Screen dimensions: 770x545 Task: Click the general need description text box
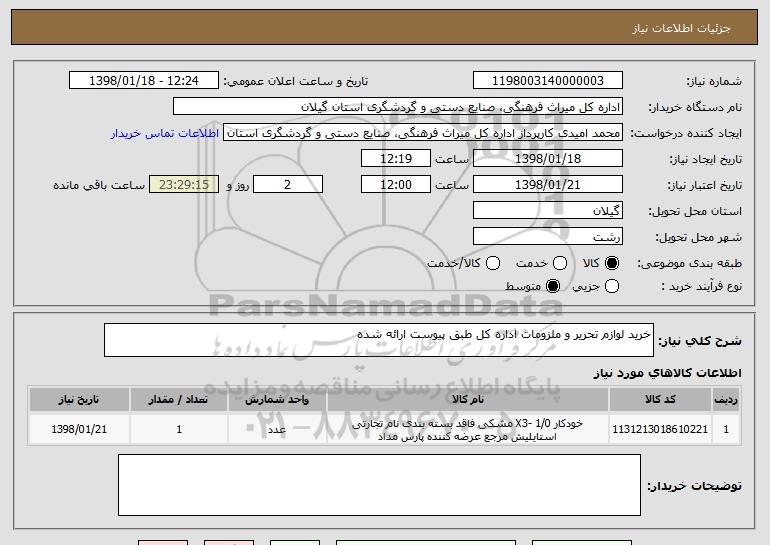tap(379, 340)
